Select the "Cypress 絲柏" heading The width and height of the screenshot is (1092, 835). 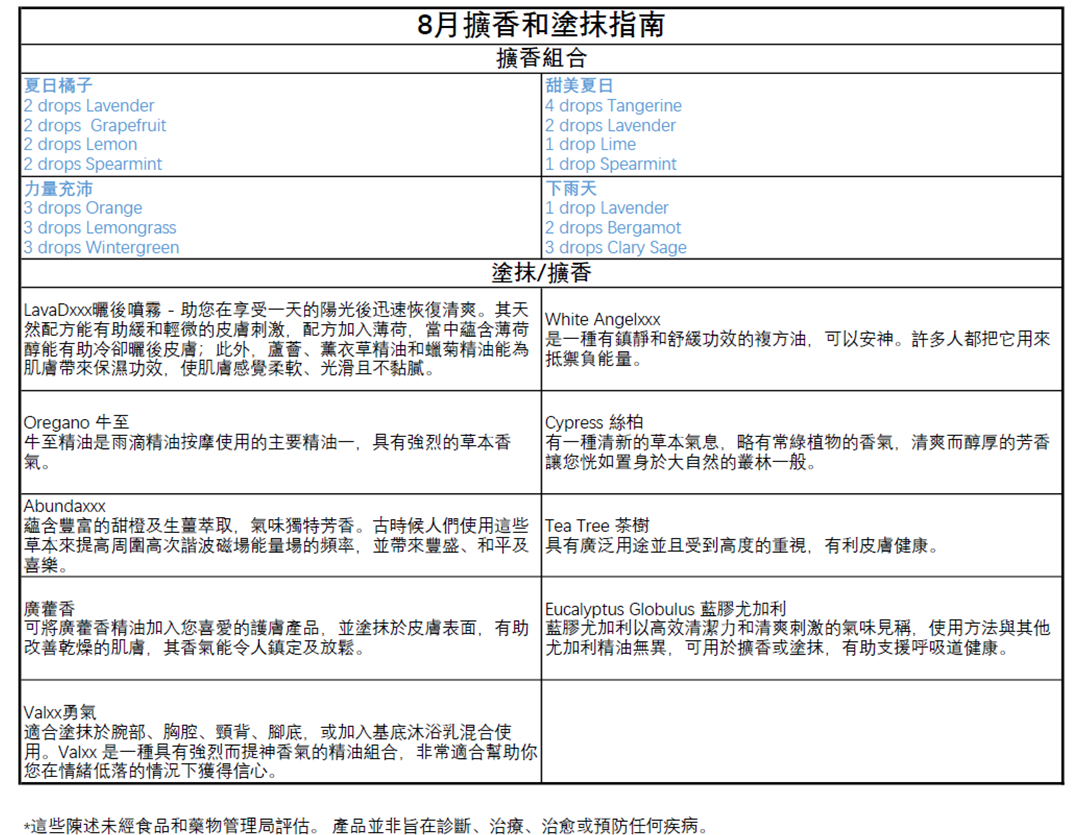594,423
